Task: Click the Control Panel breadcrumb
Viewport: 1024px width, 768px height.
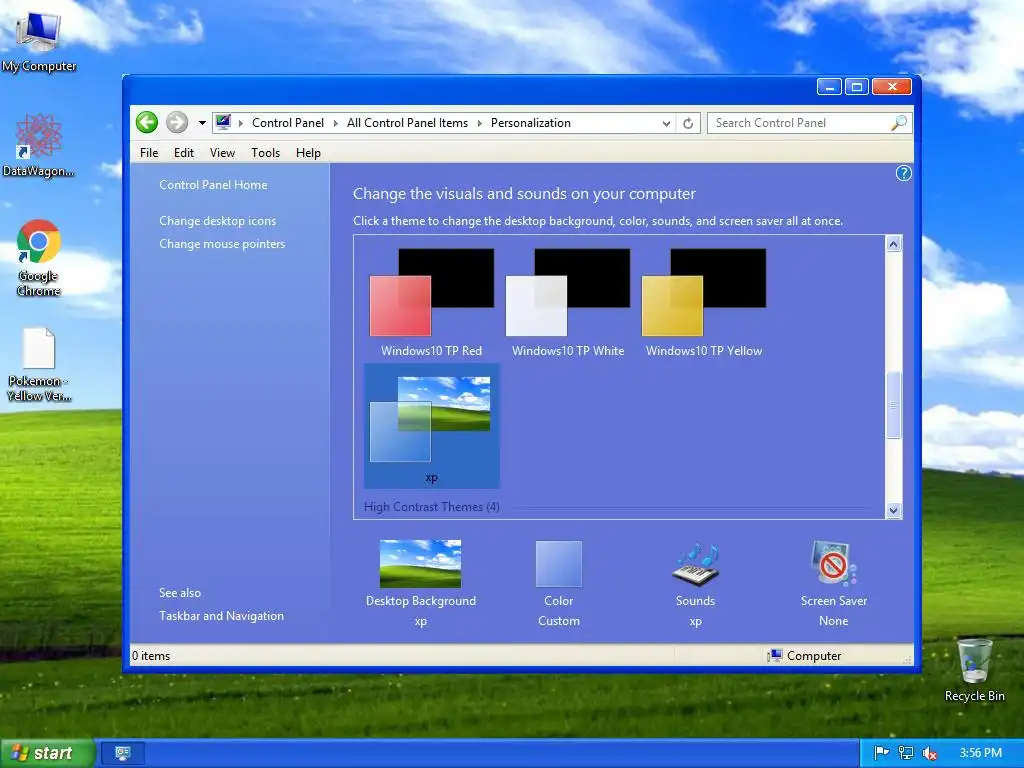Action: [x=288, y=123]
